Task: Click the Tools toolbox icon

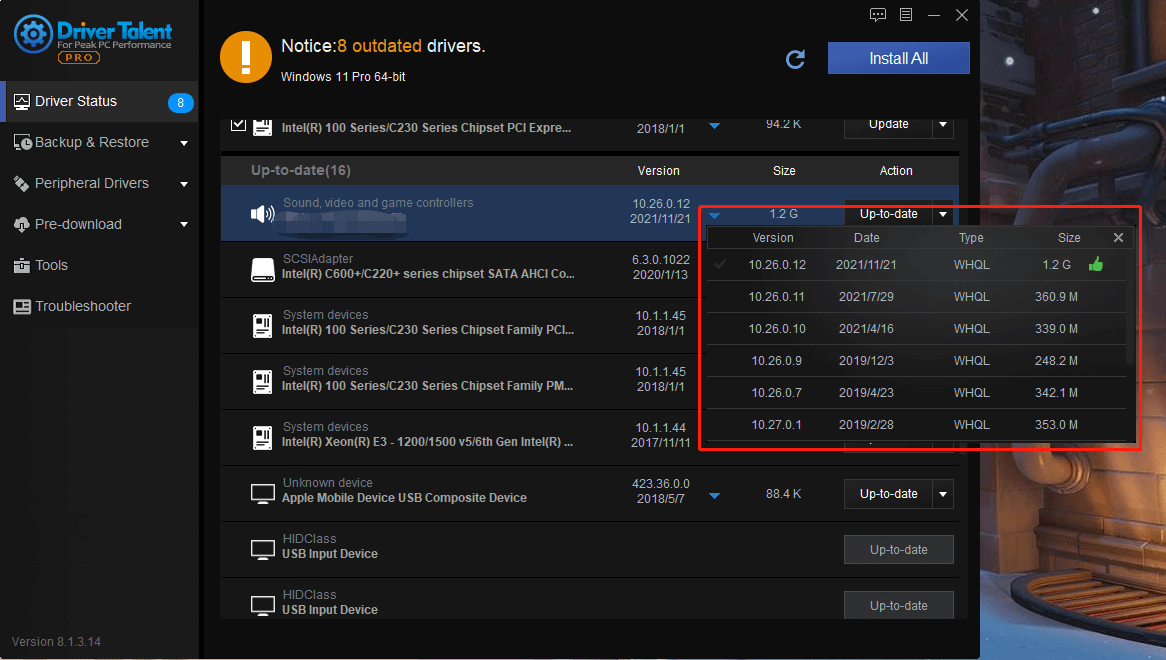Action: tap(22, 265)
